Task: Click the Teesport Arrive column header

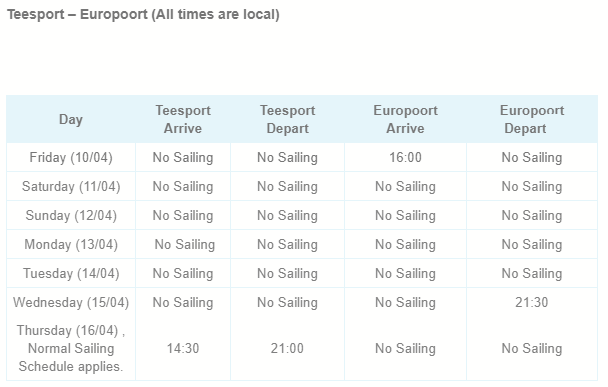Action: click(x=183, y=119)
